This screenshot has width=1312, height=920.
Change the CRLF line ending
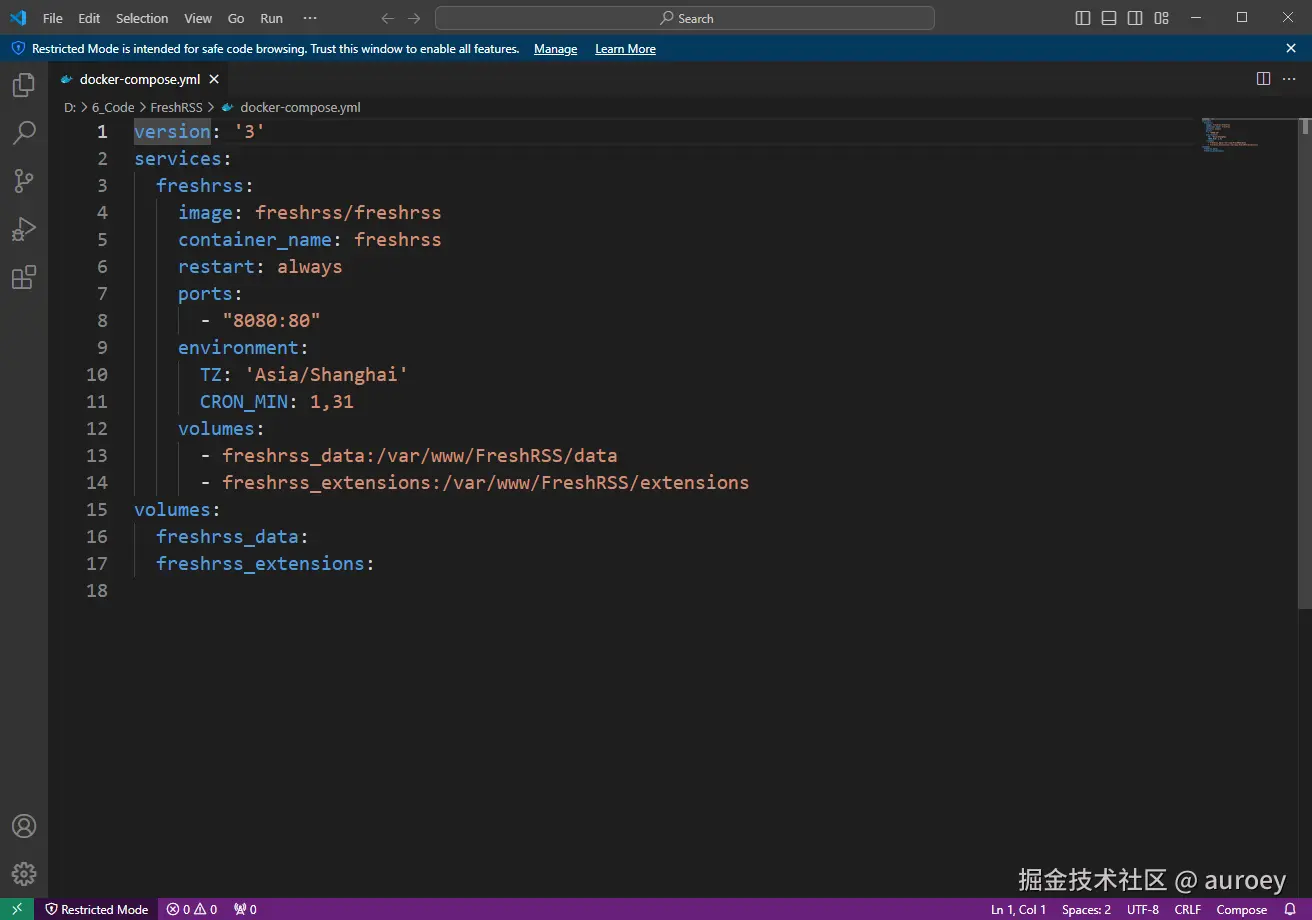tap(1188, 909)
